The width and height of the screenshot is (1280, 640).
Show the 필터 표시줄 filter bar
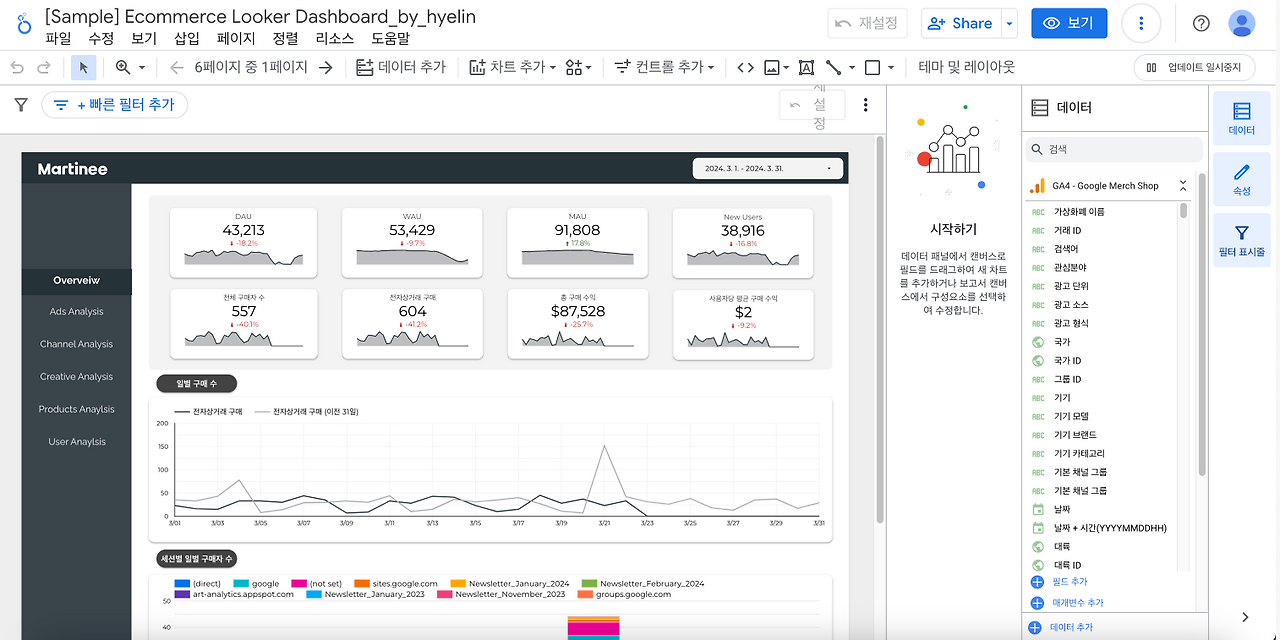1242,241
